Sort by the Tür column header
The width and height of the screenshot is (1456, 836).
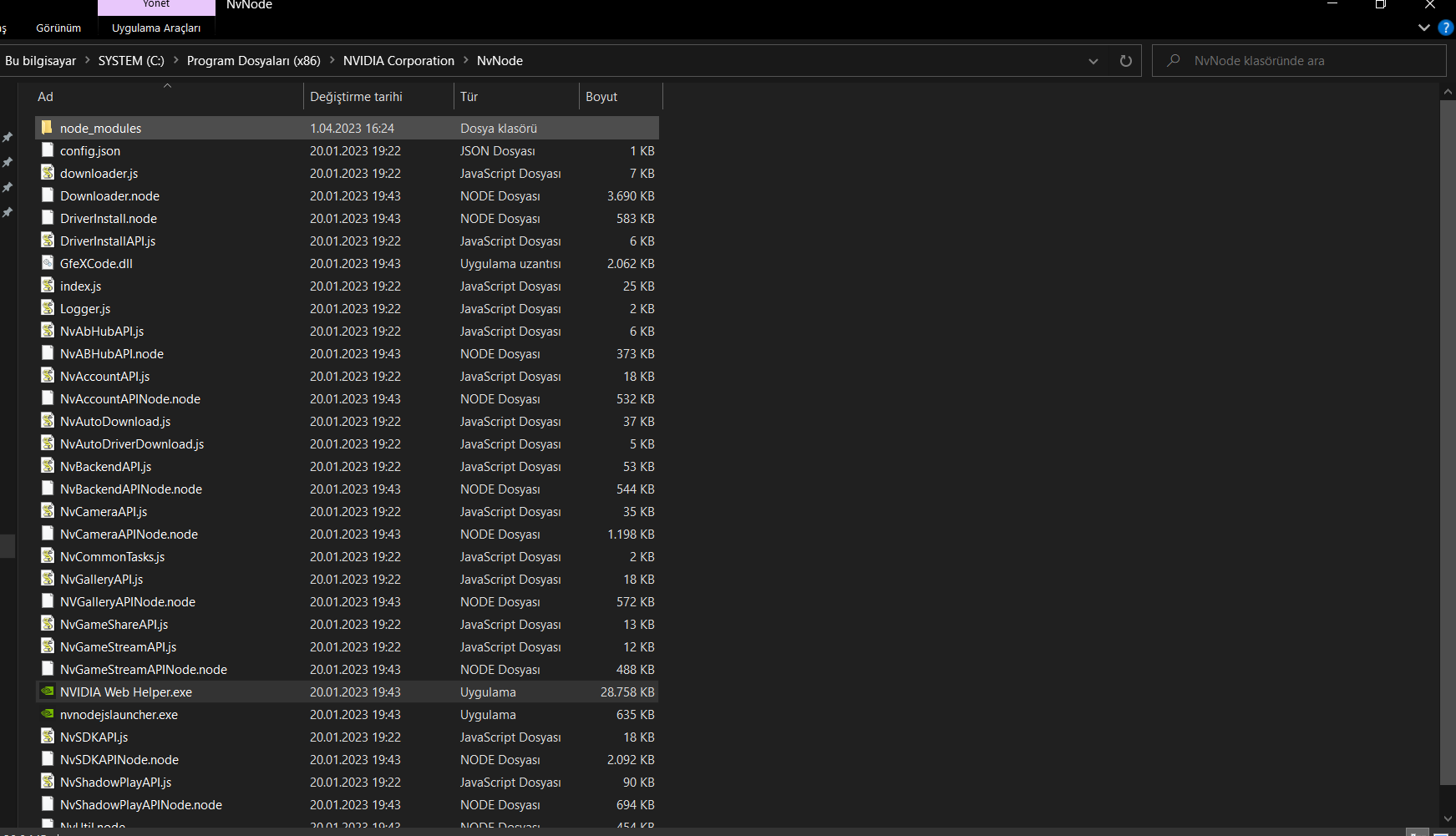[516, 97]
